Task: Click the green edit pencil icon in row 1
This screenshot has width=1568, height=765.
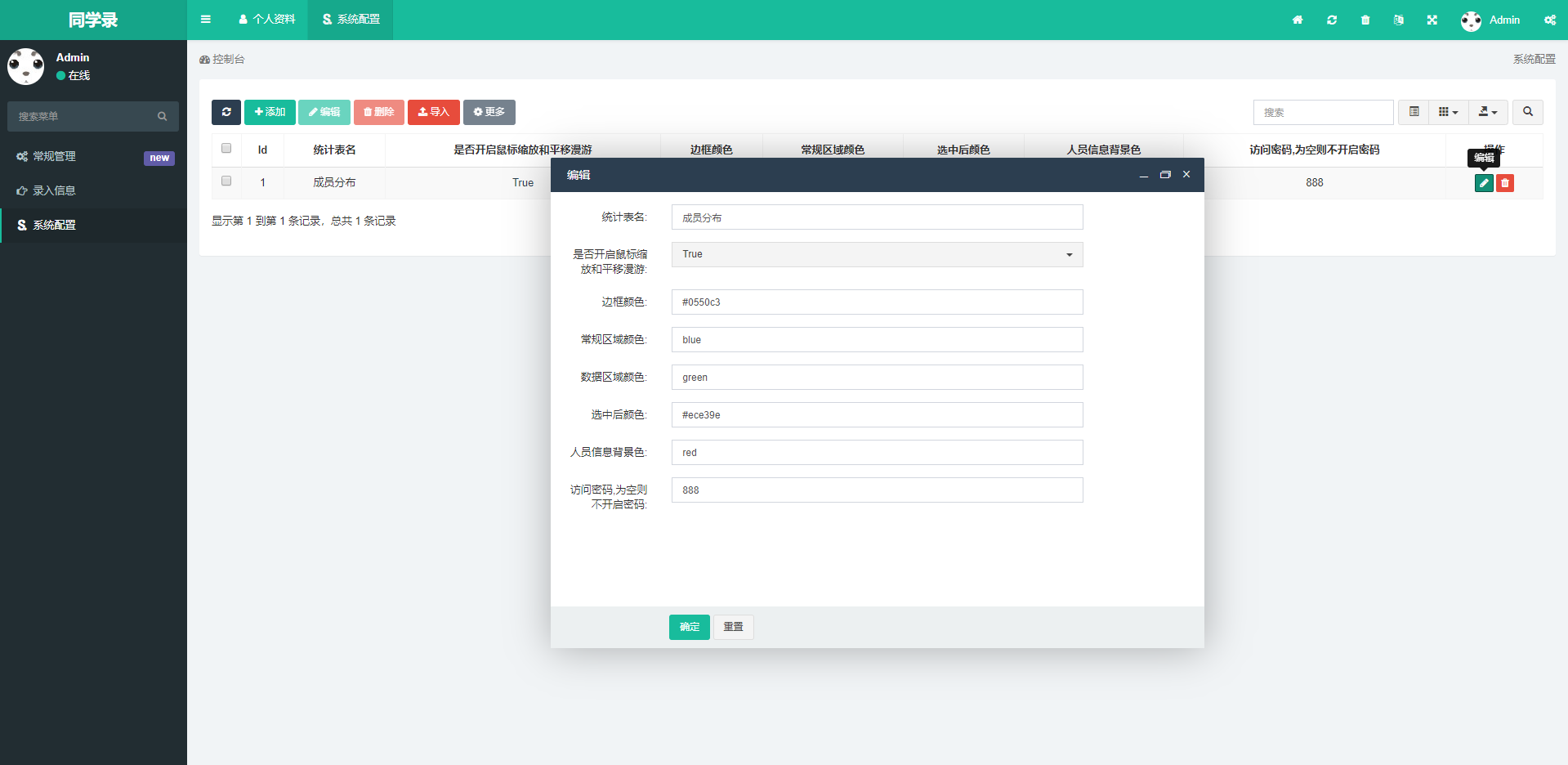Action: click(x=1484, y=183)
